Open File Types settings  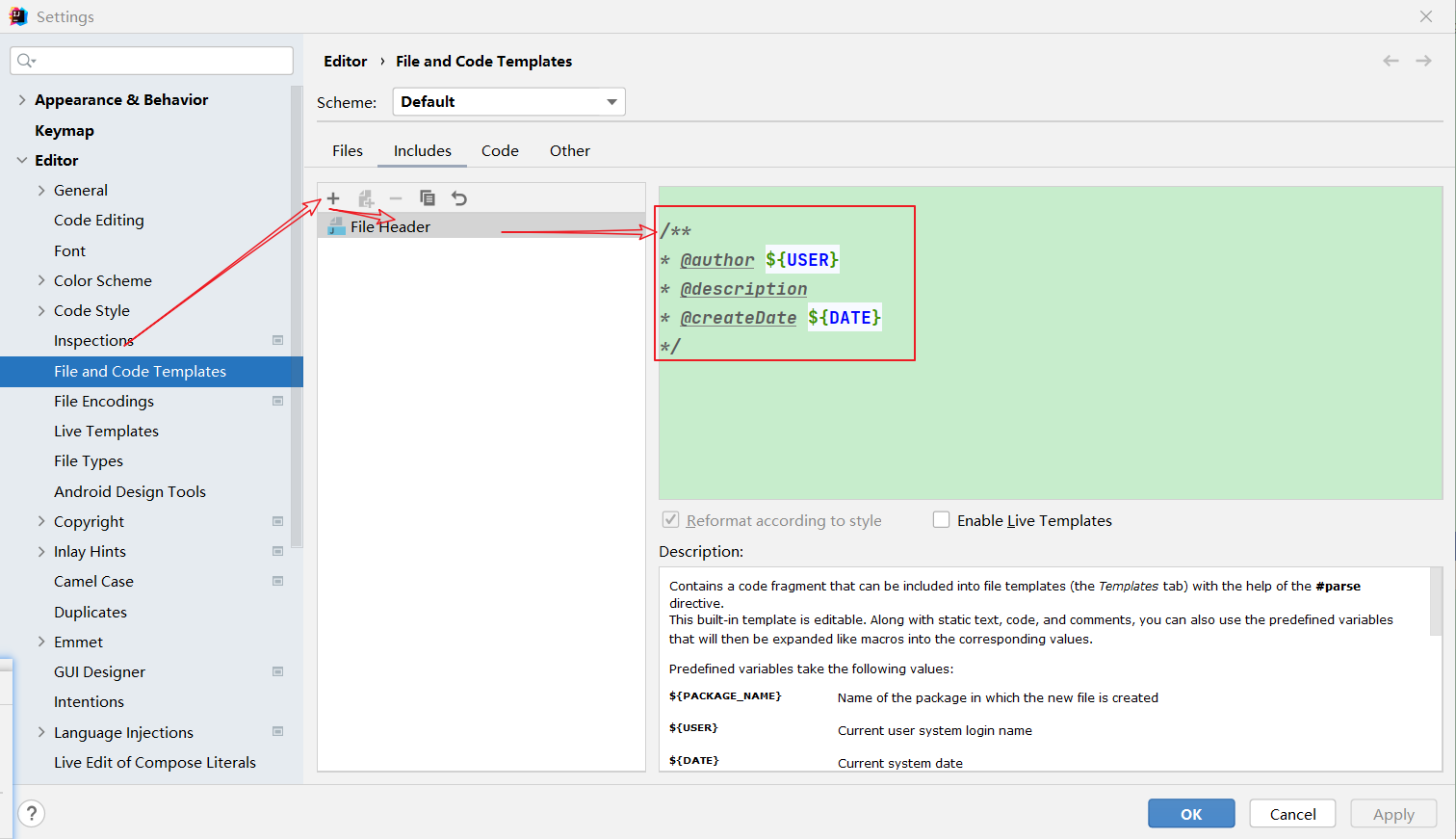click(x=89, y=460)
